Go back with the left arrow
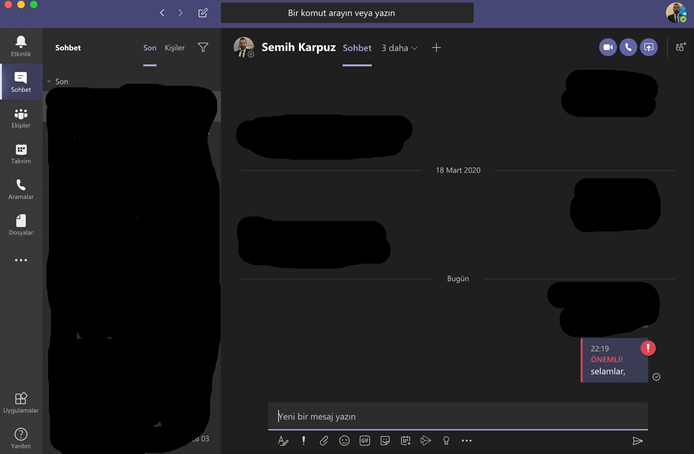The image size is (694, 454). coord(162,13)
